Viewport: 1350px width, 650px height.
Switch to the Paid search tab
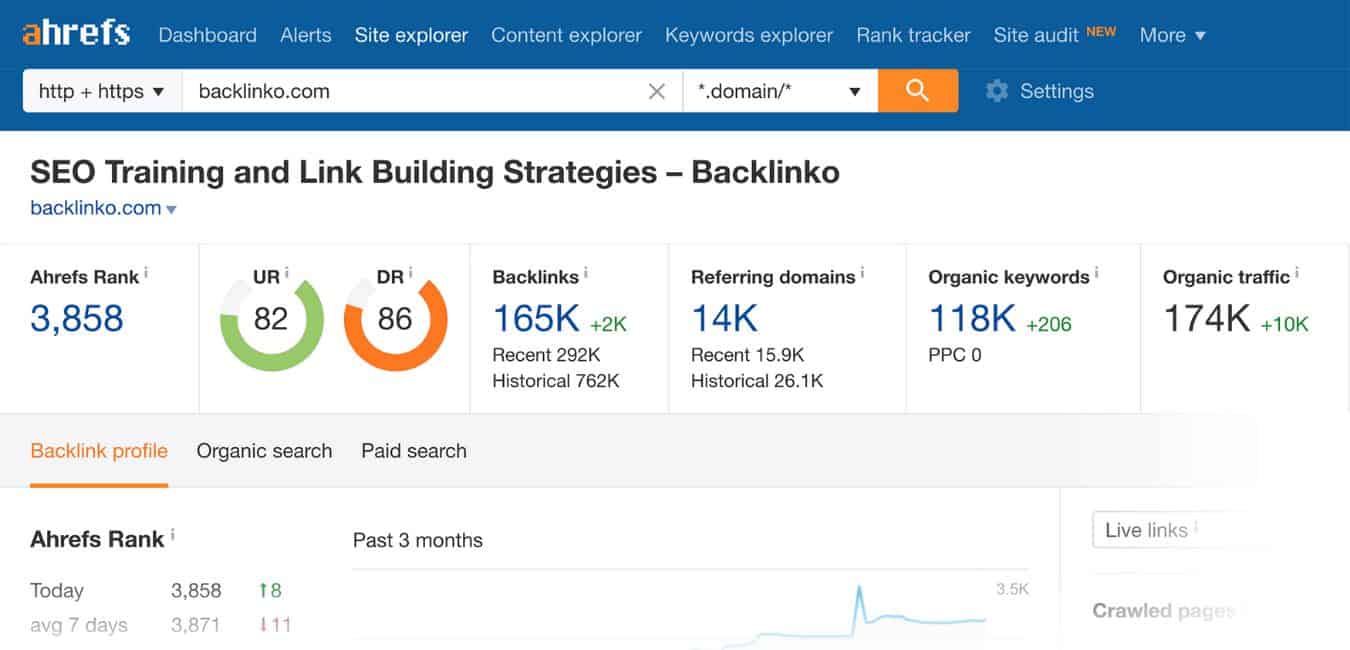click(414, 451)
